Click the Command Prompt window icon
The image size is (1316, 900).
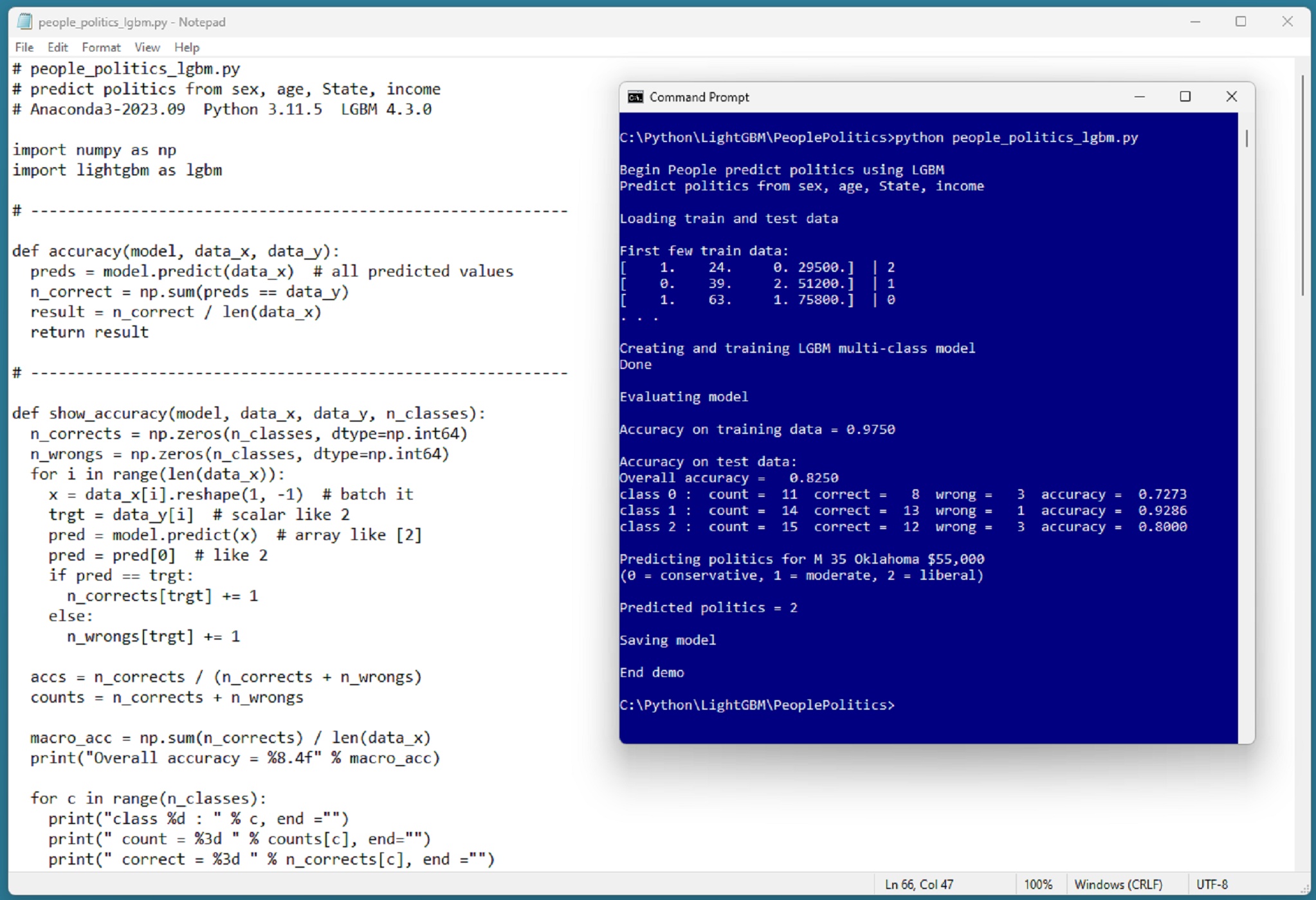(635, 97)
